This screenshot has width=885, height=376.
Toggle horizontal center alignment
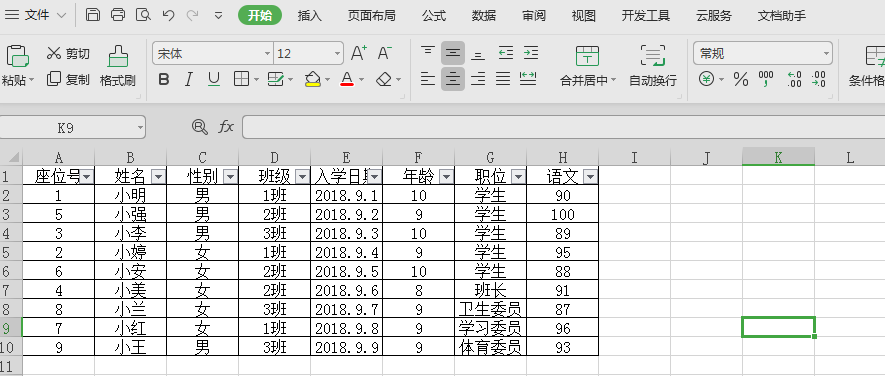(x=453, y=79)
